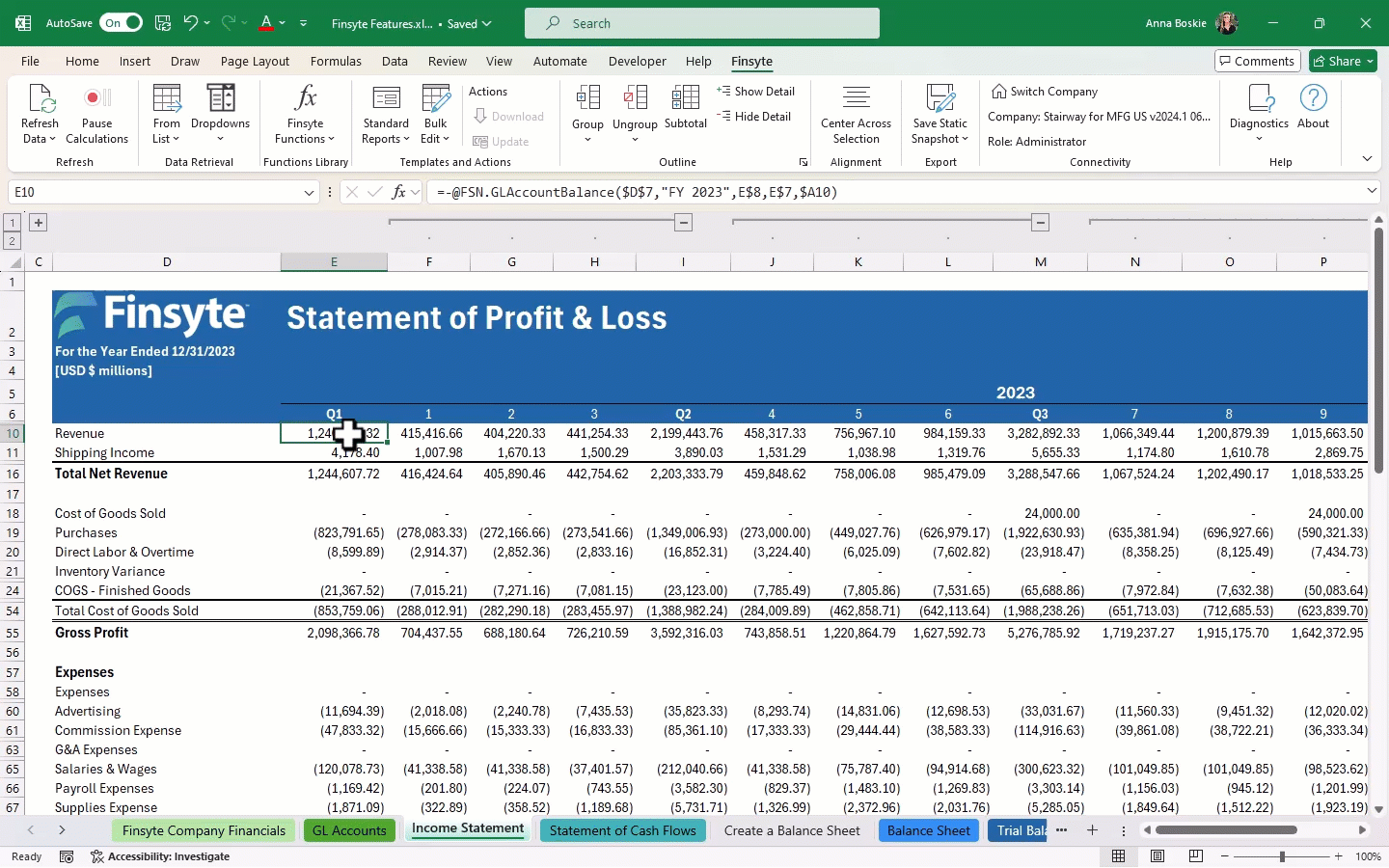This screenshot has height=868, width=1389.
Task: Open the Comments pane button
Action: point(1258,61)
